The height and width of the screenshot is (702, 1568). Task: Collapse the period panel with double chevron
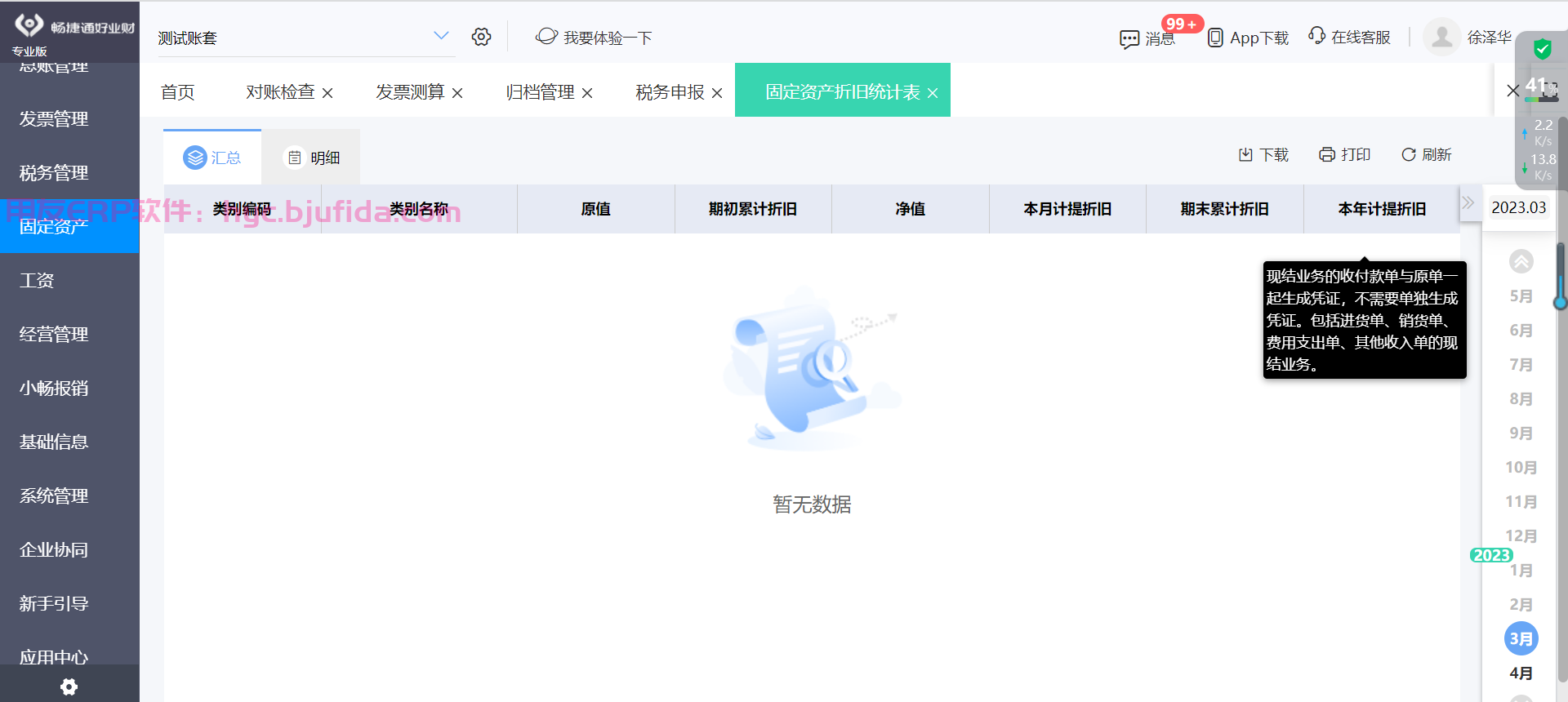tap(1468, 202)
